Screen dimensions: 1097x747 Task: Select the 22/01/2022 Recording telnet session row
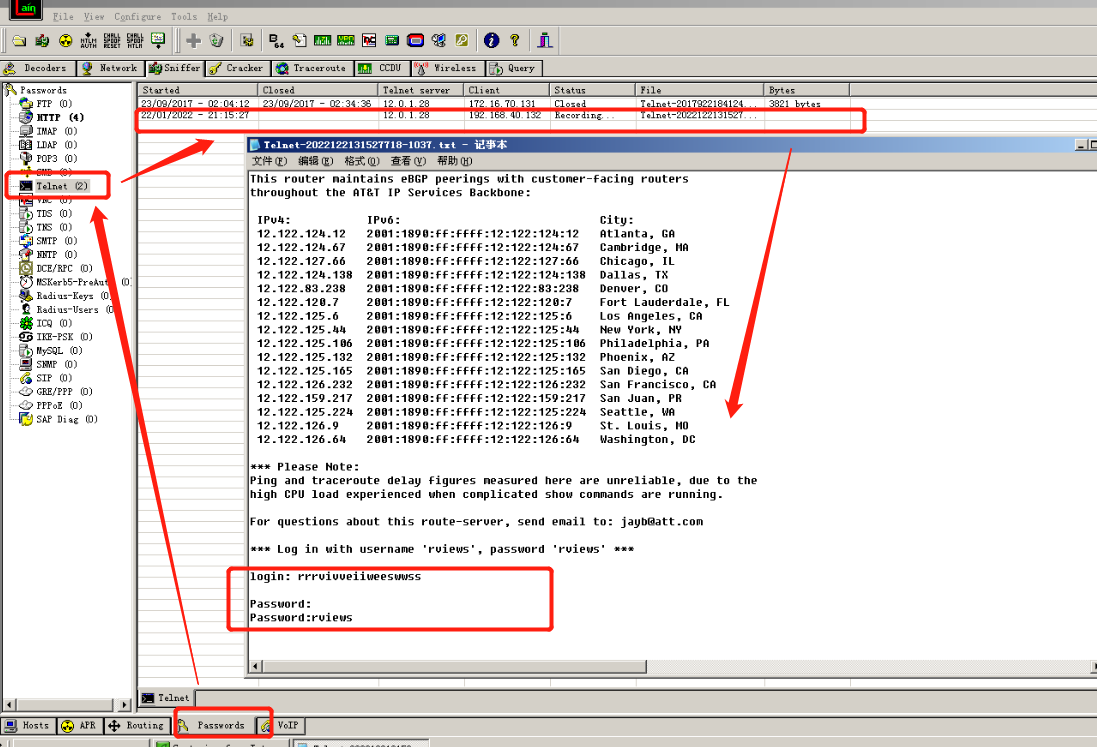click(x=493, y=115)
